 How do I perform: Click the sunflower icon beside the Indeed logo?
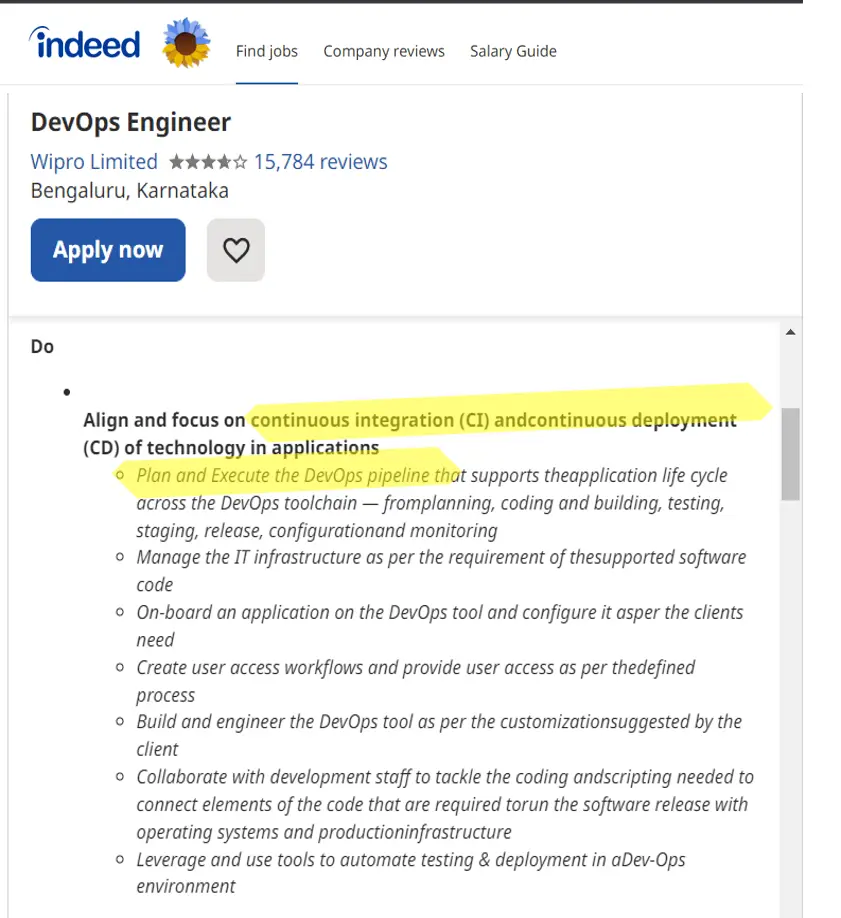186,43
